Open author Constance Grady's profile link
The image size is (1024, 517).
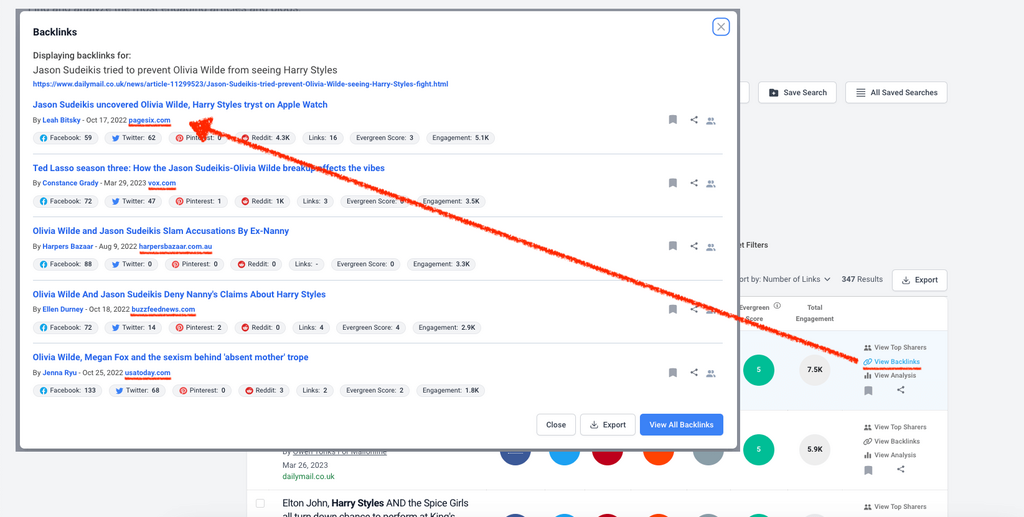coord(70,183)
